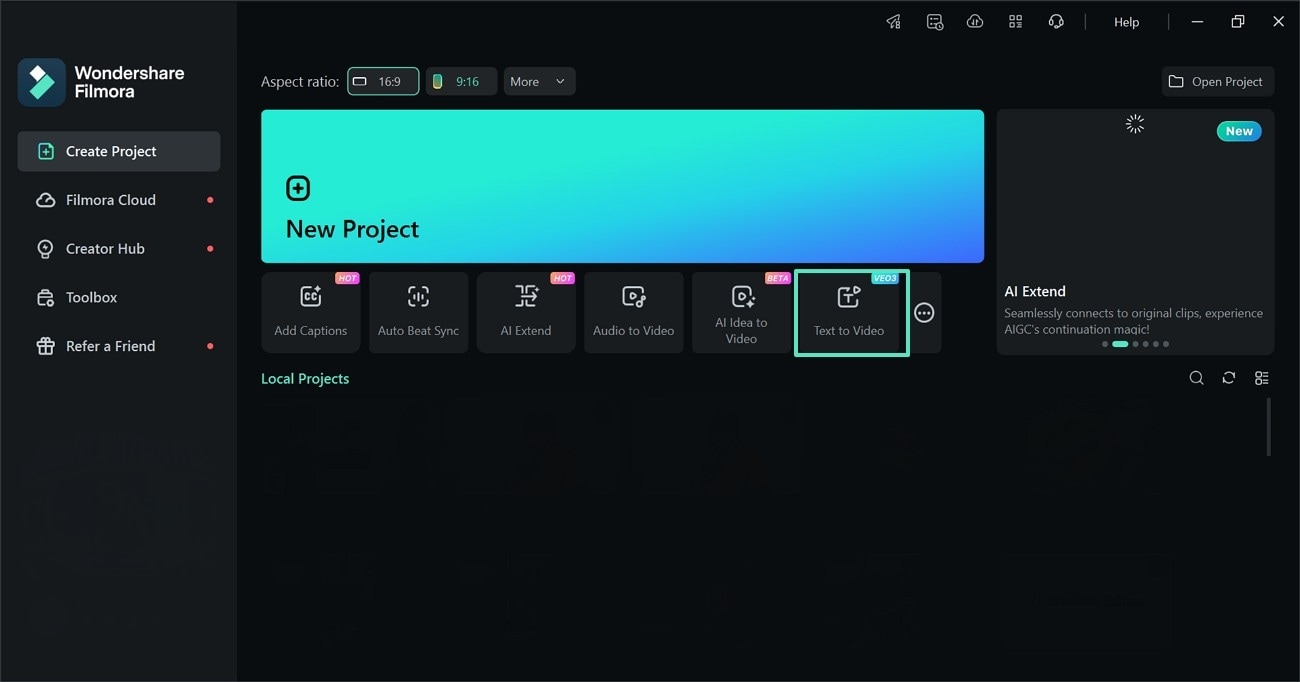1300x682 pixels.
Task: Click the projects list scrollbar
Action: [1269, 427]
